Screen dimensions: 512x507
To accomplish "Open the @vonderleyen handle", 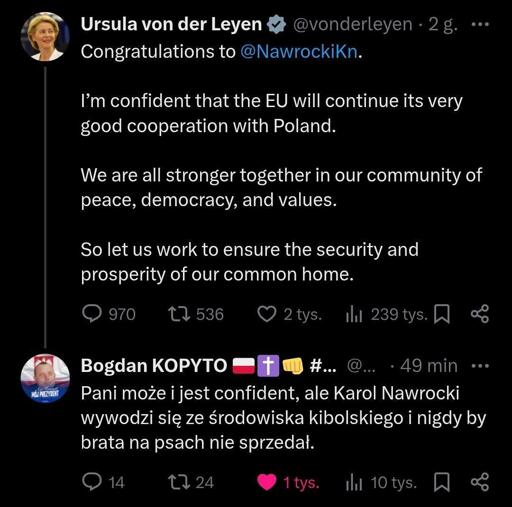I will tap(352, 24).
